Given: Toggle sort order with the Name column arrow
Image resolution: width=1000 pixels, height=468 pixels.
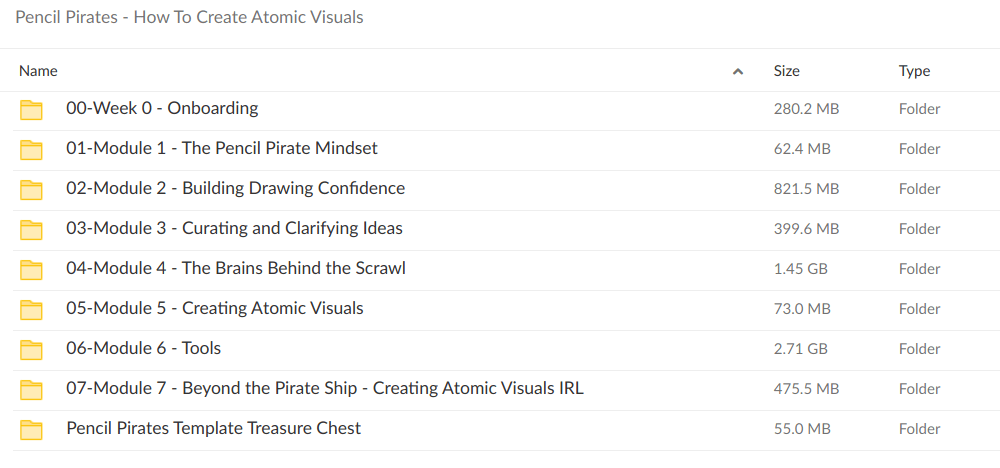Looking at the screenshot, I should (738, 72).
